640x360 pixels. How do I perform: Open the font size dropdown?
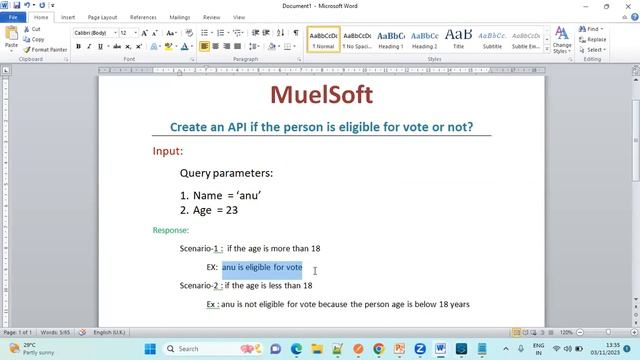pos(136,33)
